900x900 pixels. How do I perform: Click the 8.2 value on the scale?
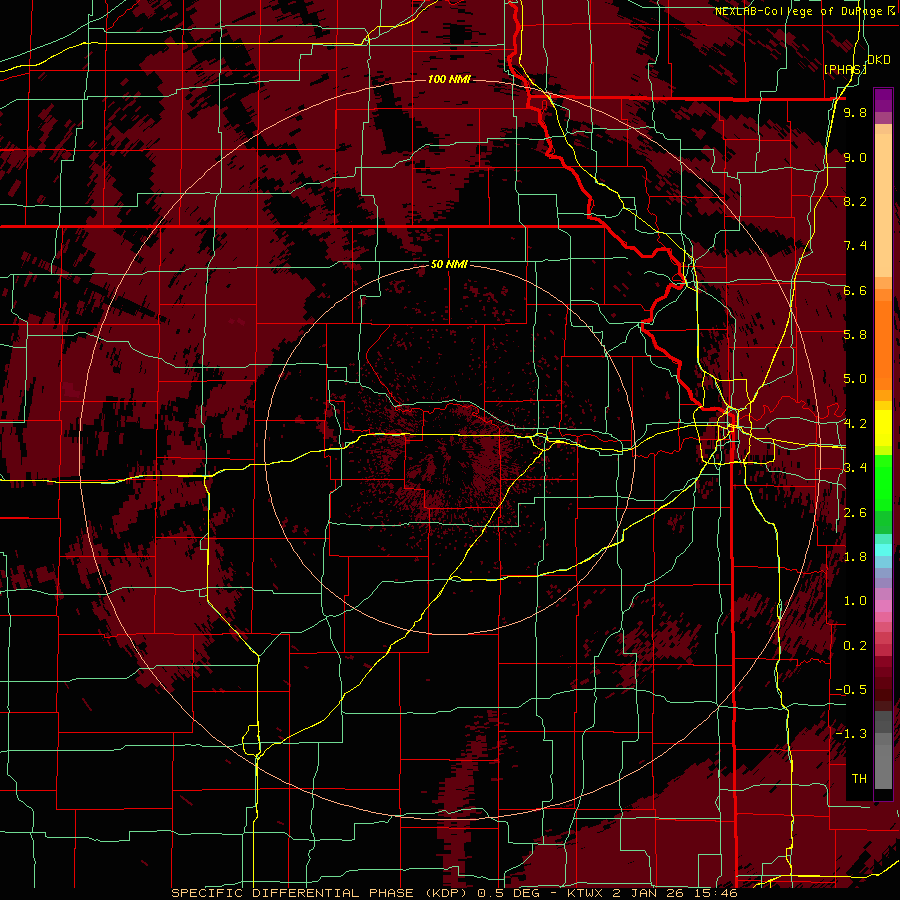coord(855,201)
